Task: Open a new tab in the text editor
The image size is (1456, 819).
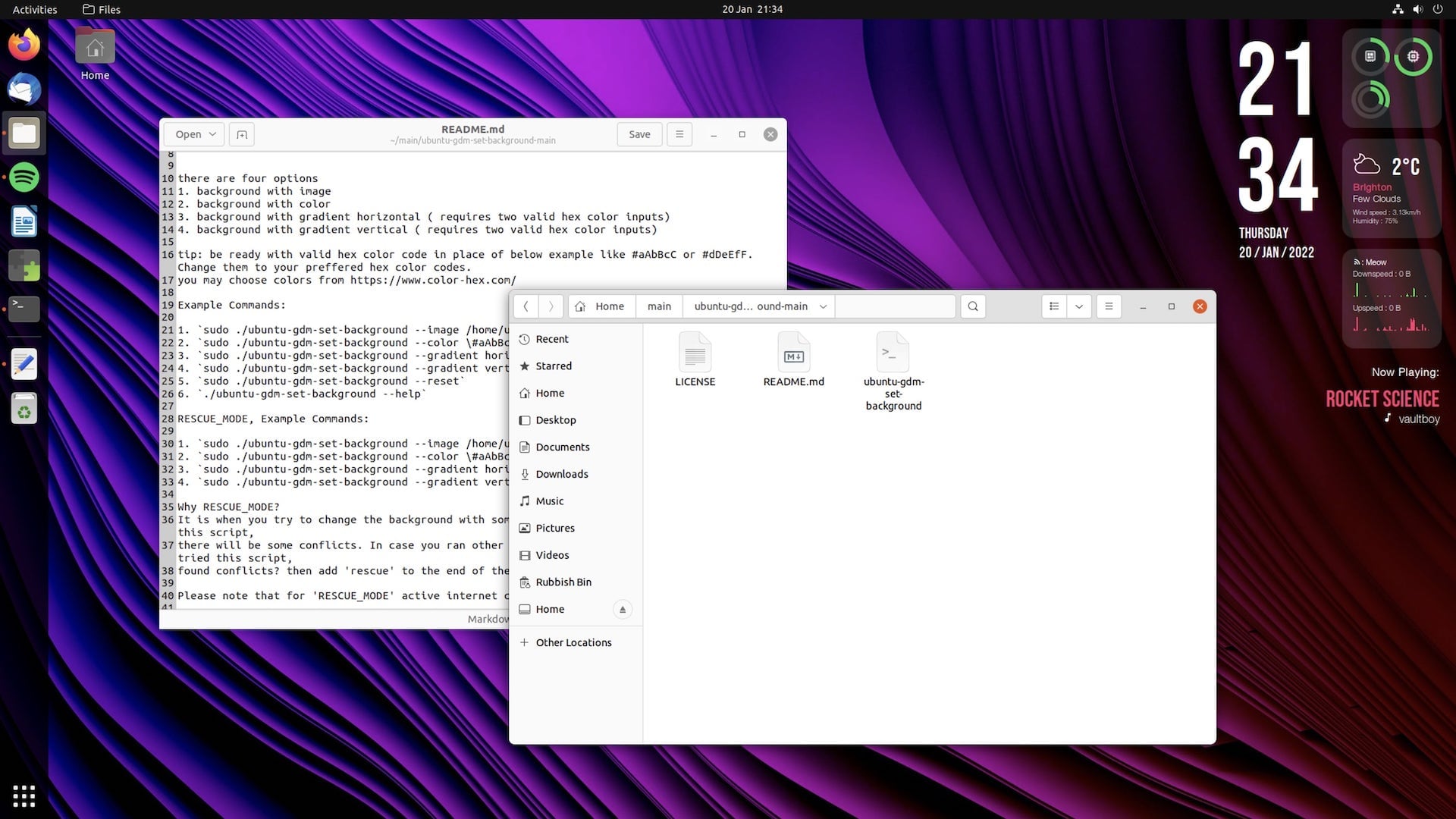Action: click(241, 134)
